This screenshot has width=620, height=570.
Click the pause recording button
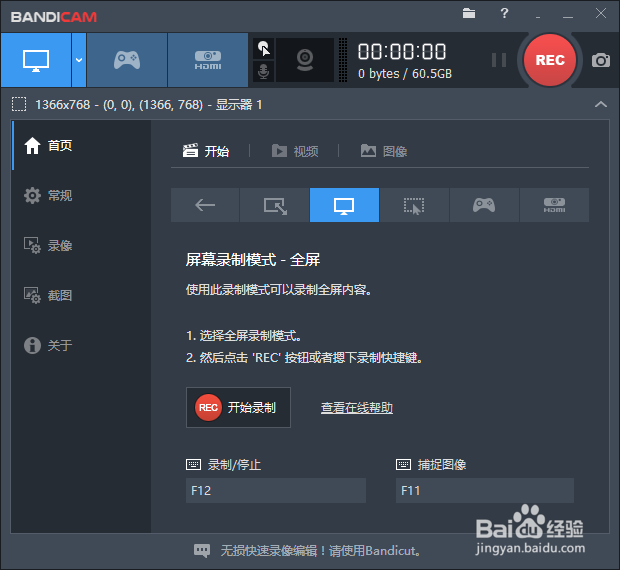point(499,60)
